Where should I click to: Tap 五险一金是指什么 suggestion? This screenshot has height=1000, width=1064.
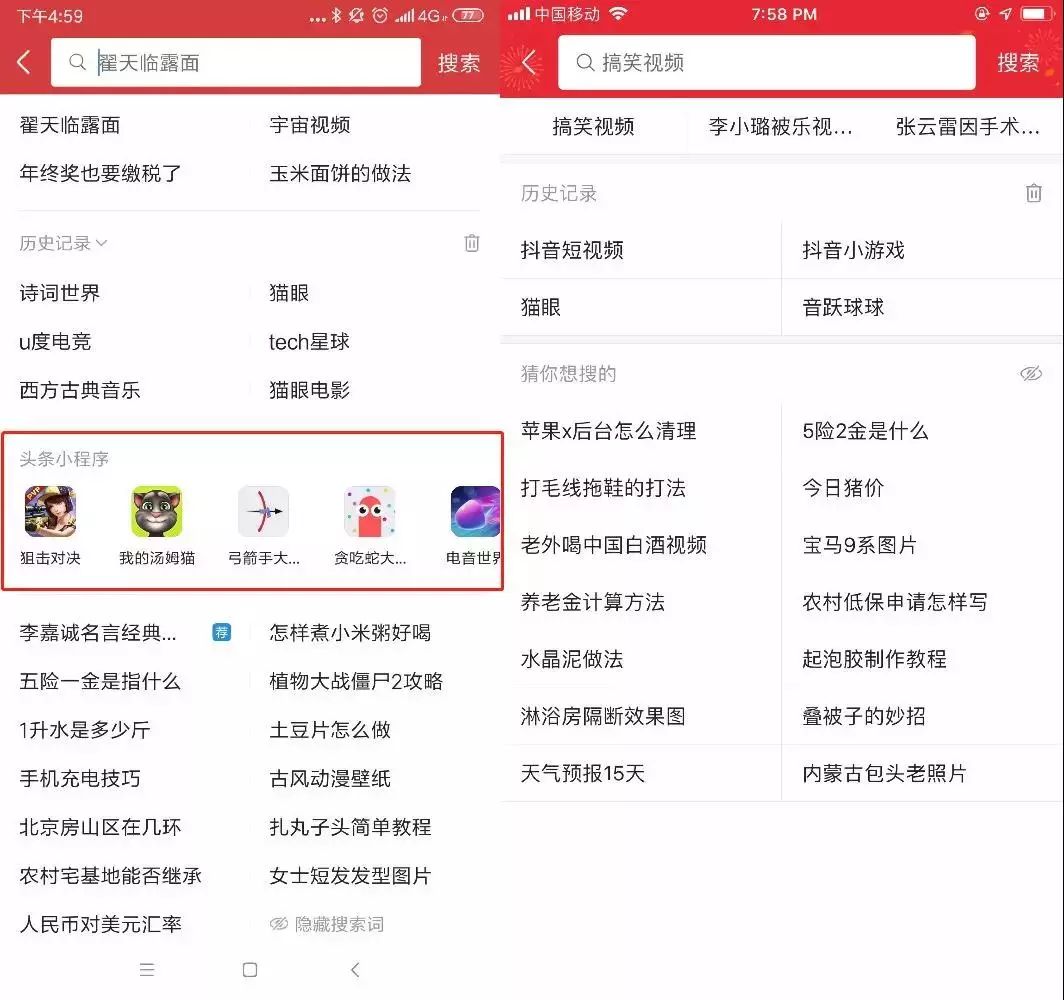click(x=100, y=681)
